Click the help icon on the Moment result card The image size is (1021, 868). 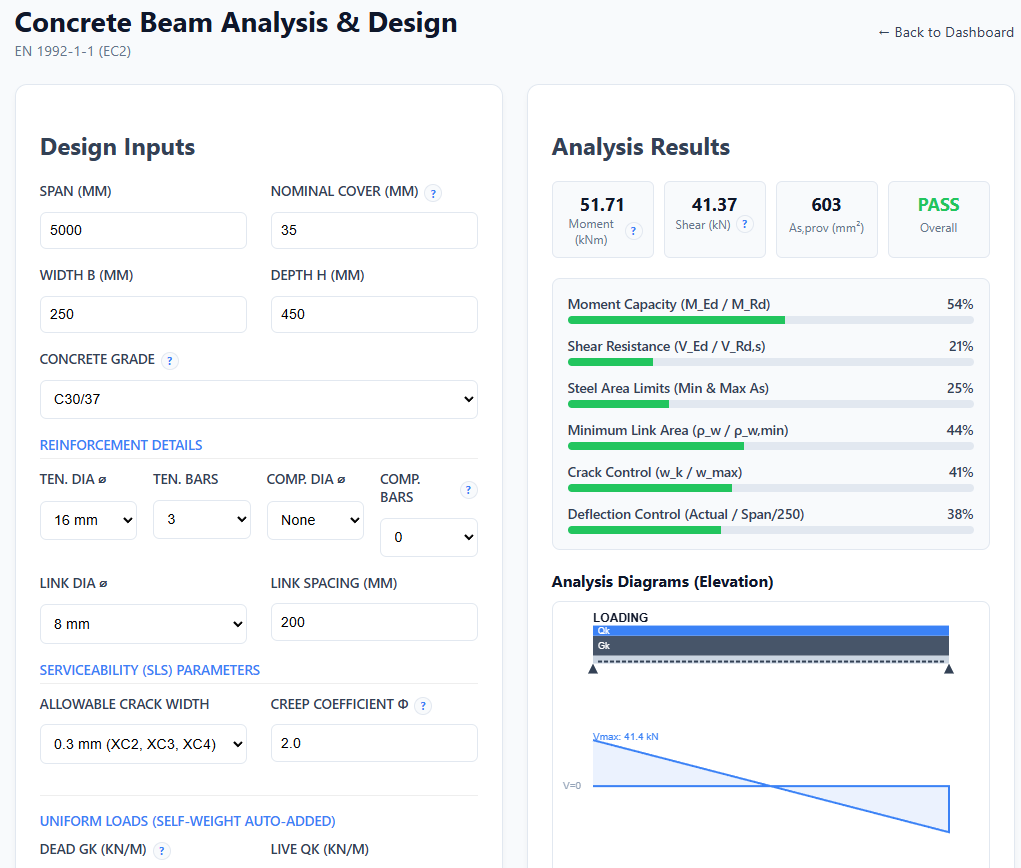[633, 231]
